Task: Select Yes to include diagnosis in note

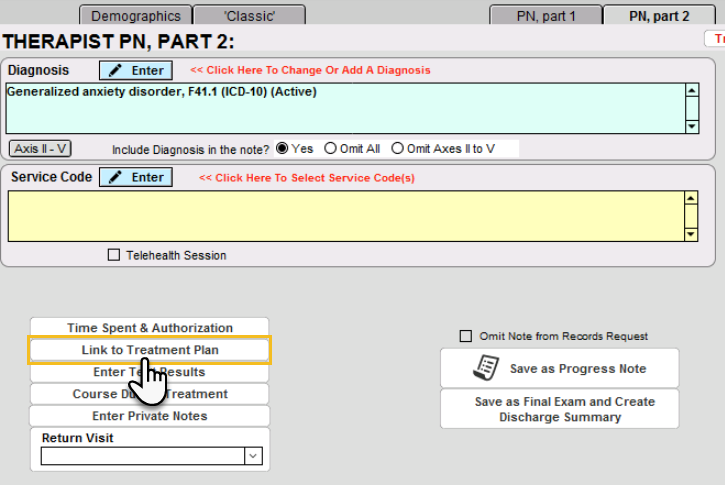Action: (282, 148)
